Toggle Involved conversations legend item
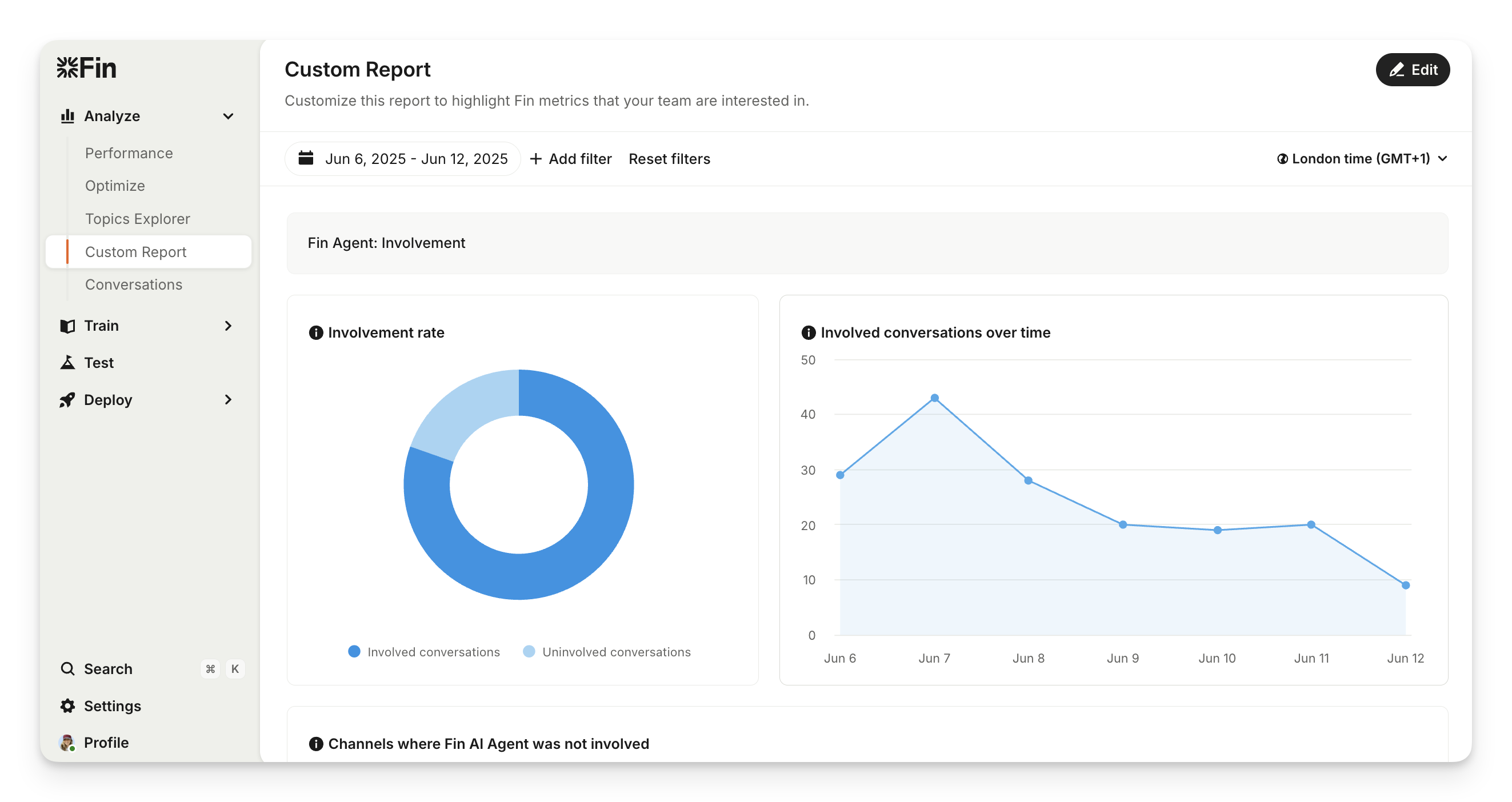The height and width of the screenshot is (802, 1512). pos(424,652)
